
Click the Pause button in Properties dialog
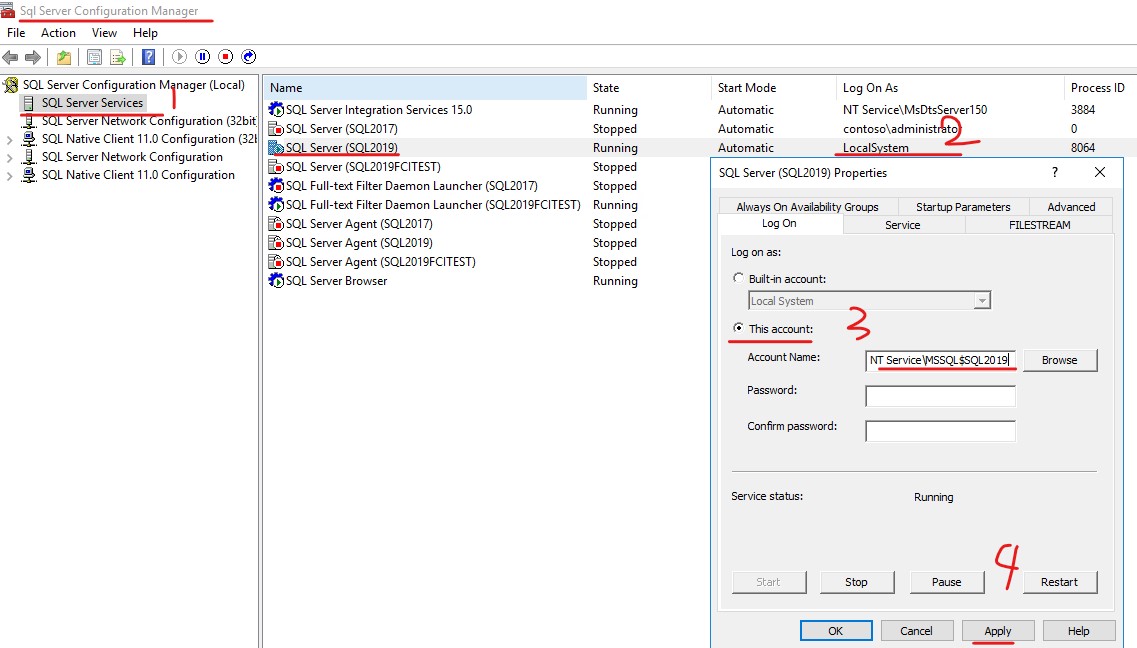946,582
